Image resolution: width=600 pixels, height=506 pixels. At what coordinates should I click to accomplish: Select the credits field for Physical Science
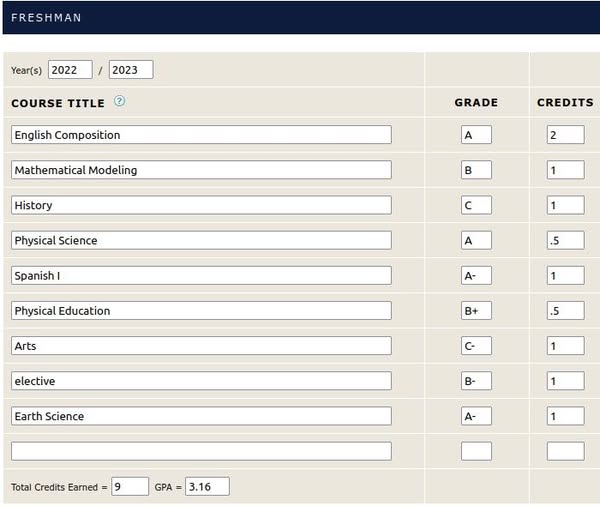coord(565,240)
